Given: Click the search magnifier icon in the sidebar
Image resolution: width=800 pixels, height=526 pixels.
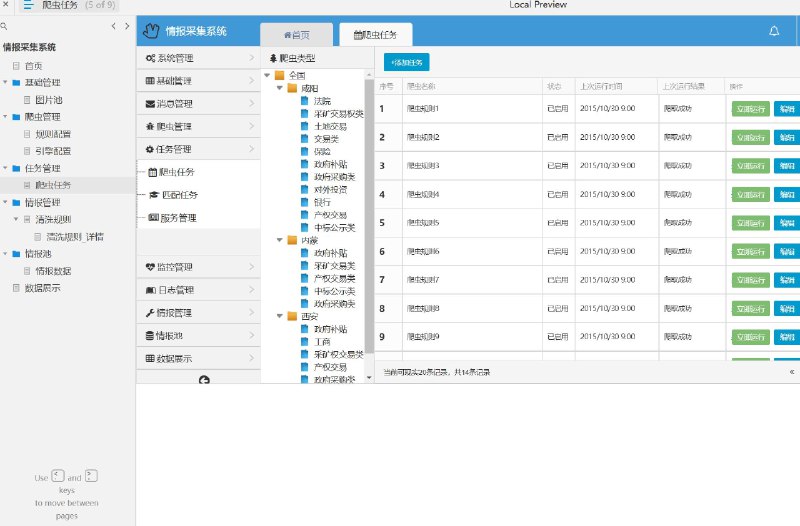Looking at the screenshot, I should pos(4,26).
